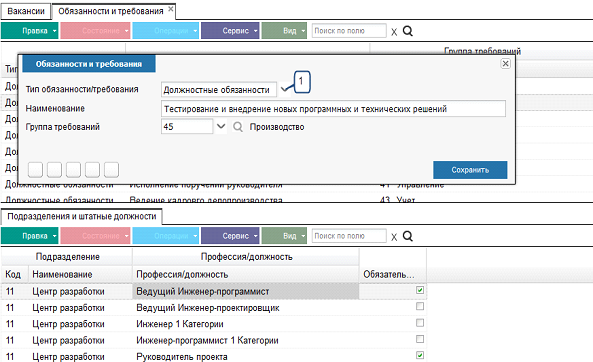Click Наименование column header in lower table

(80, 274)
